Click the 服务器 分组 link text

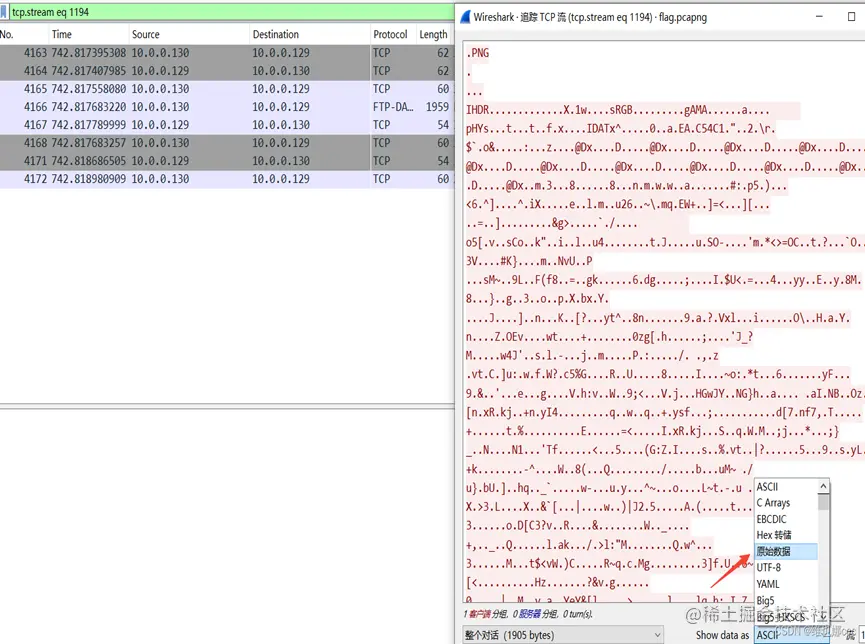click(538, 614)
